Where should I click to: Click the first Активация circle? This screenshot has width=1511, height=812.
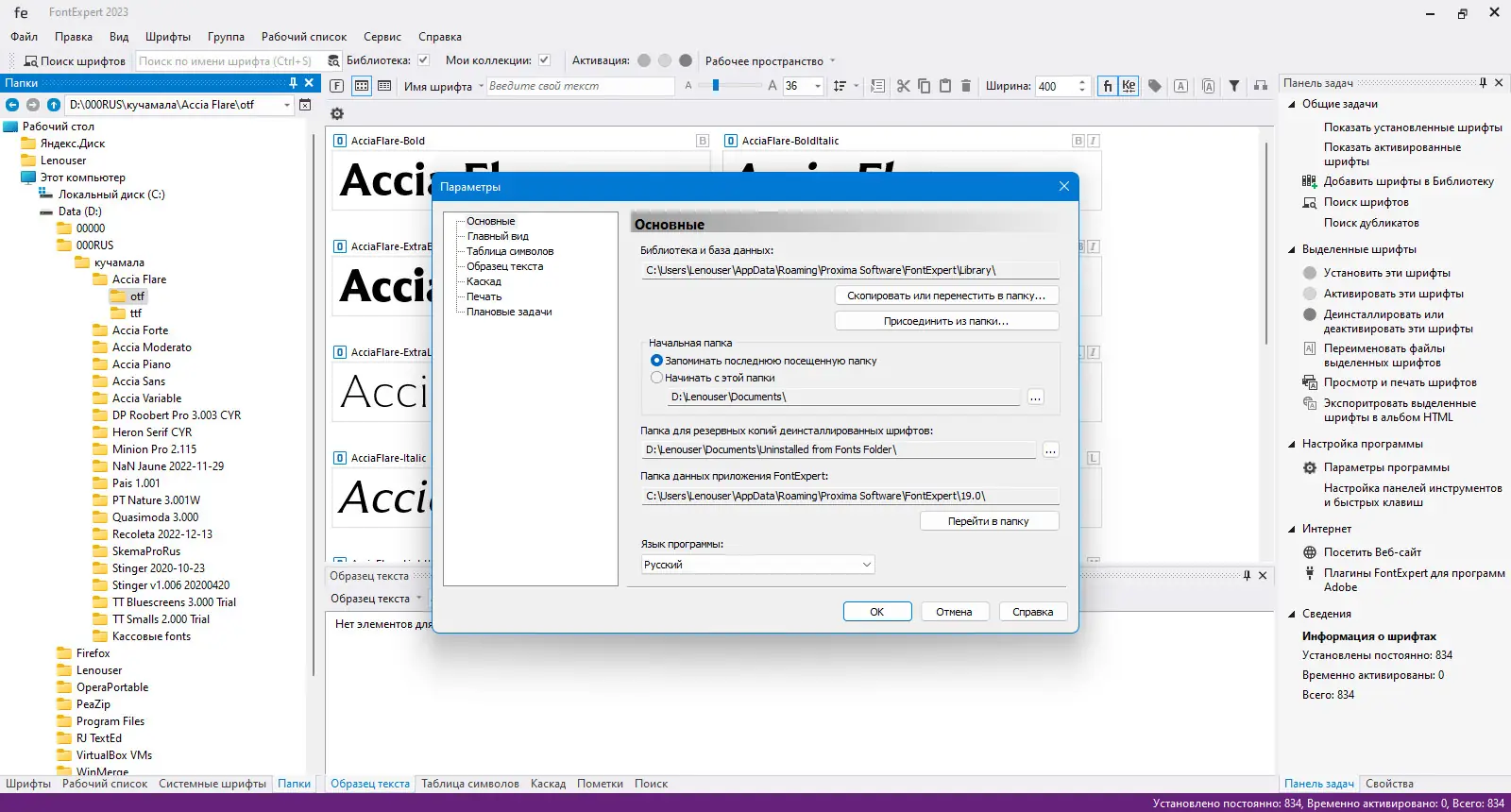click(x=644, y=60)
